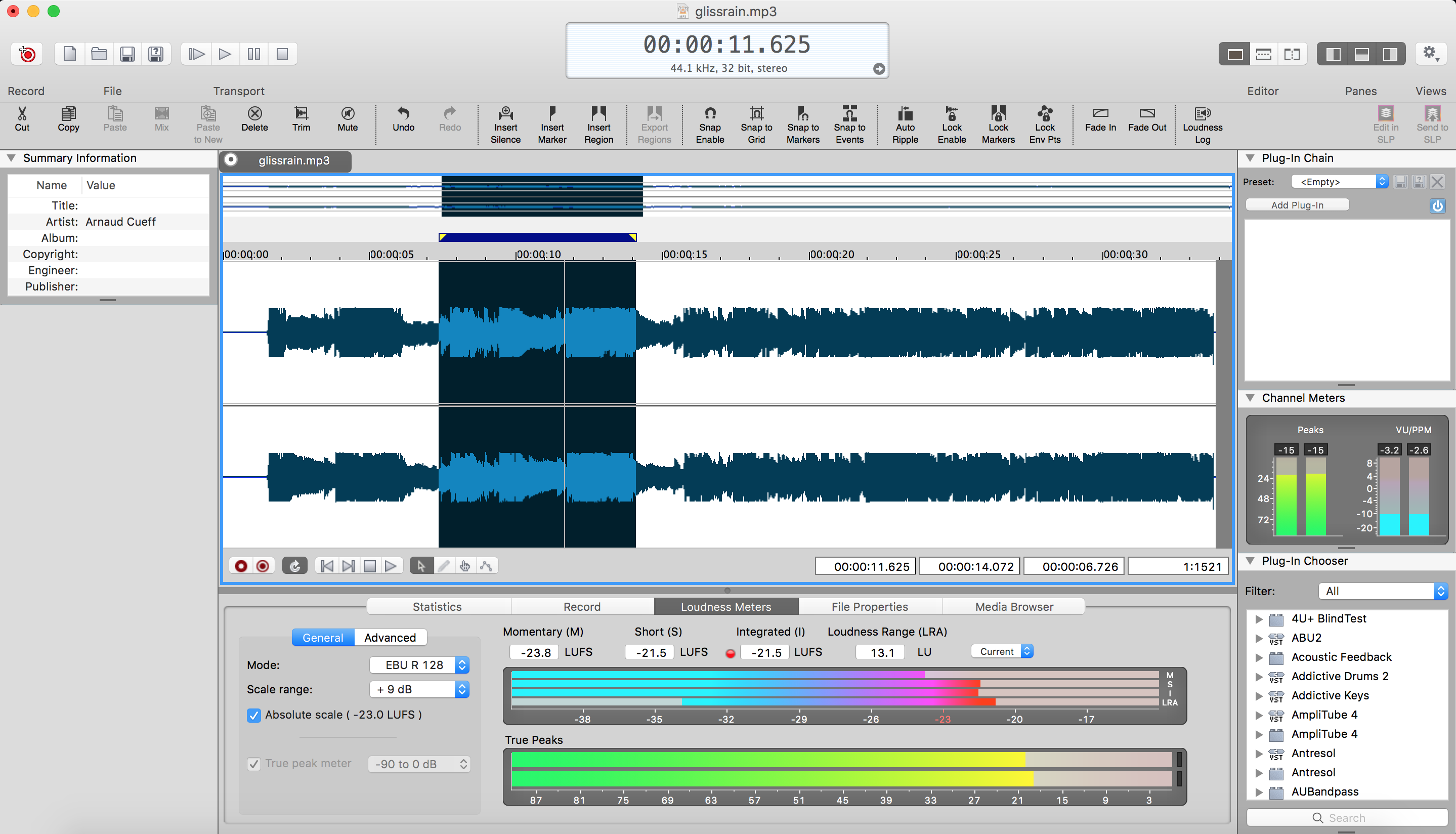The width and height of the screenshot is (1456, 834).
Task: Toggle the Plug-In Chain power button
Action: click(x=1438, y=205)
